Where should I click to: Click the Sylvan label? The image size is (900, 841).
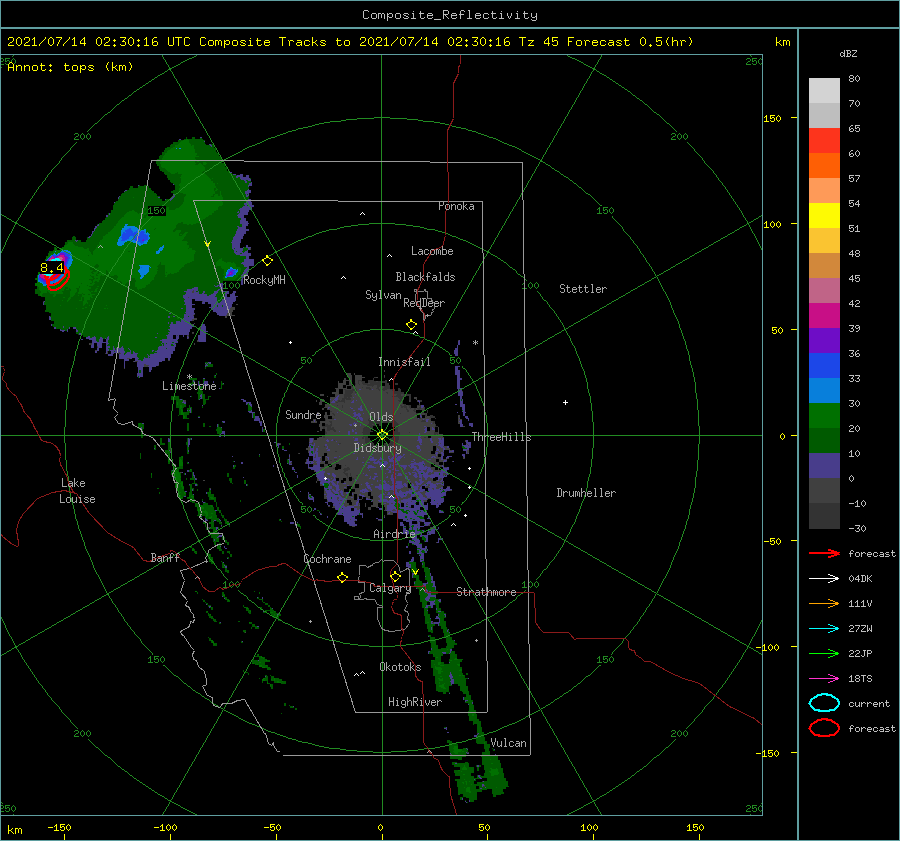coord(383,295)
